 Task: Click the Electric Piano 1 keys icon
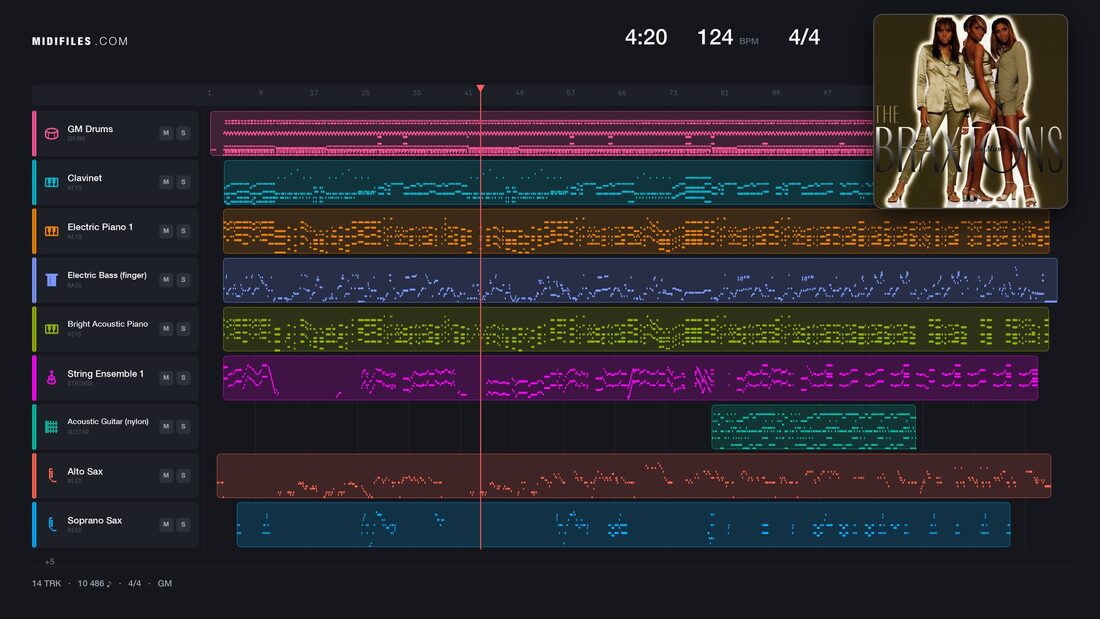pos(51,231)
